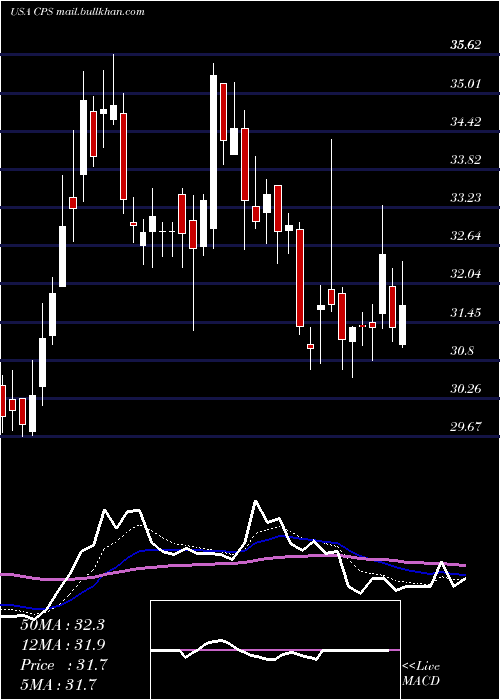Click the MACD inset chart
500x700 pixels.
click(x=275, y=650)
